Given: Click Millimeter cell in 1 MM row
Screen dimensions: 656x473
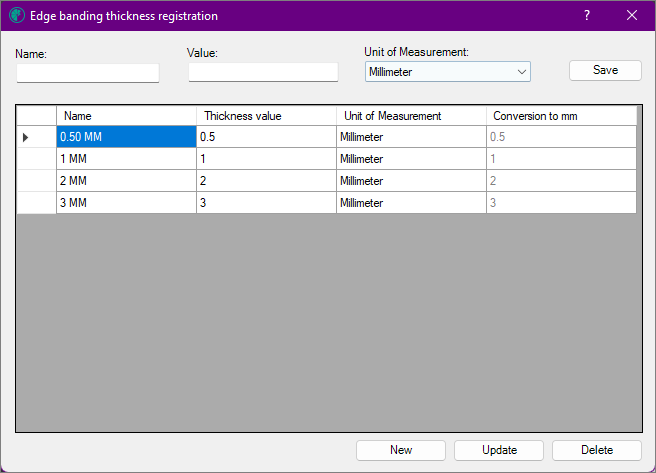Looking at the screenshot, I should click(x=412, y=159).
